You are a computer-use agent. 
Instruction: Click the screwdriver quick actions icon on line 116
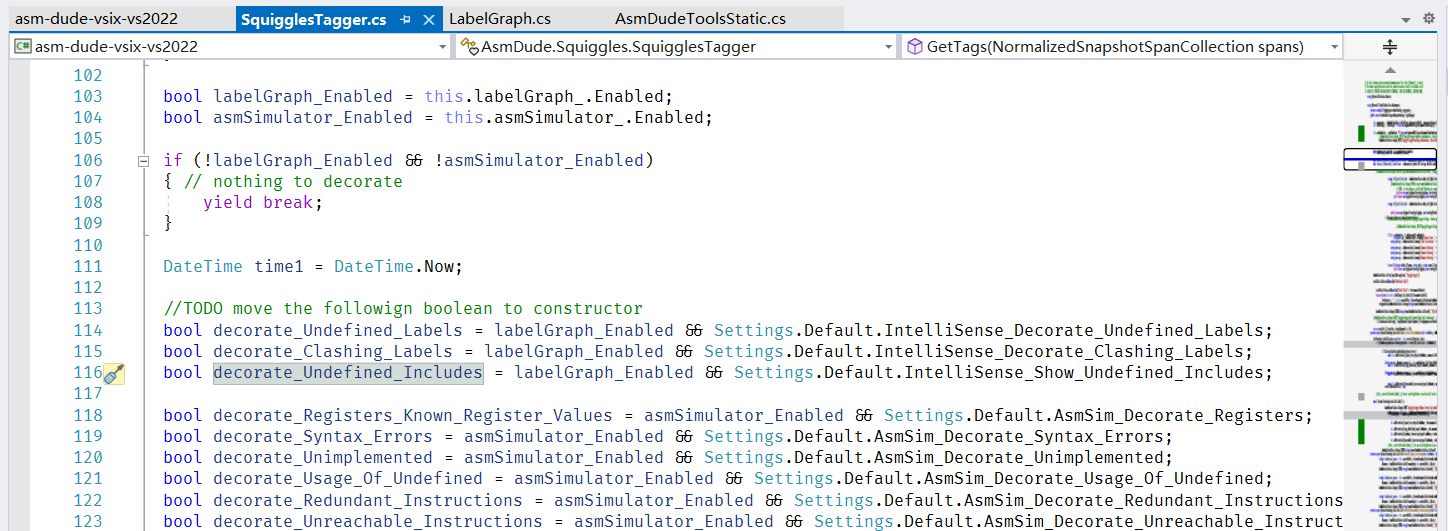pyautogui.click(x=114, y=373)
